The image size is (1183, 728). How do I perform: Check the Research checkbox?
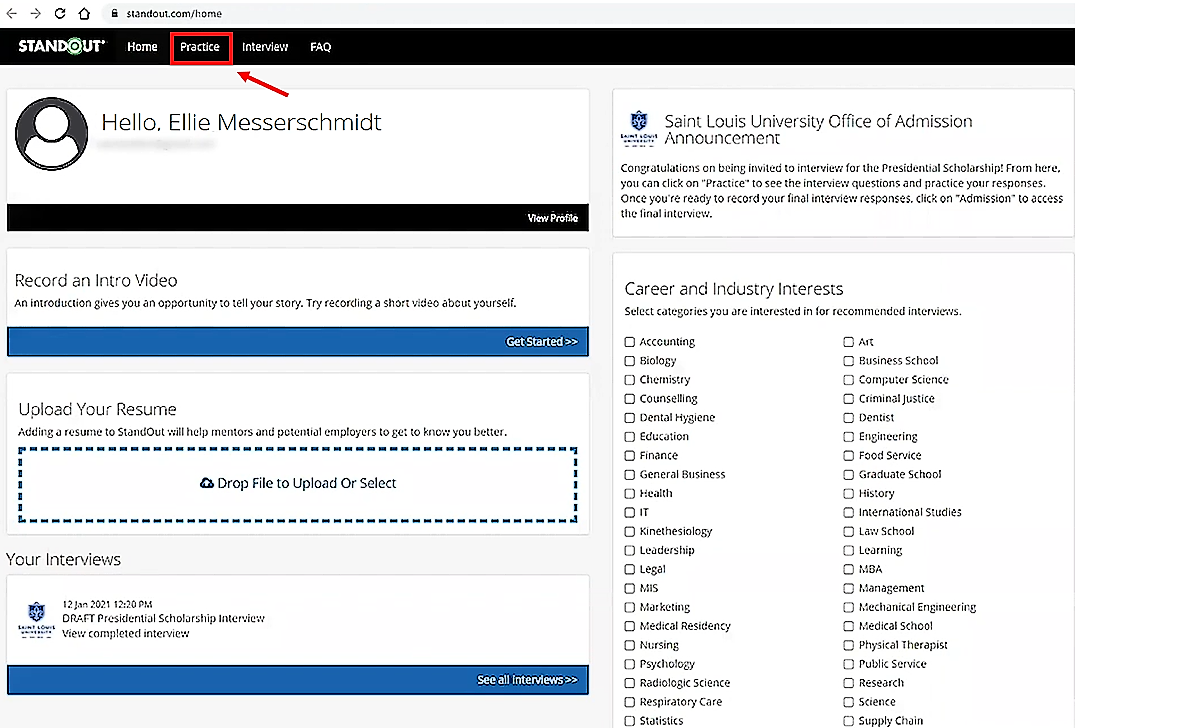(849, 683)
